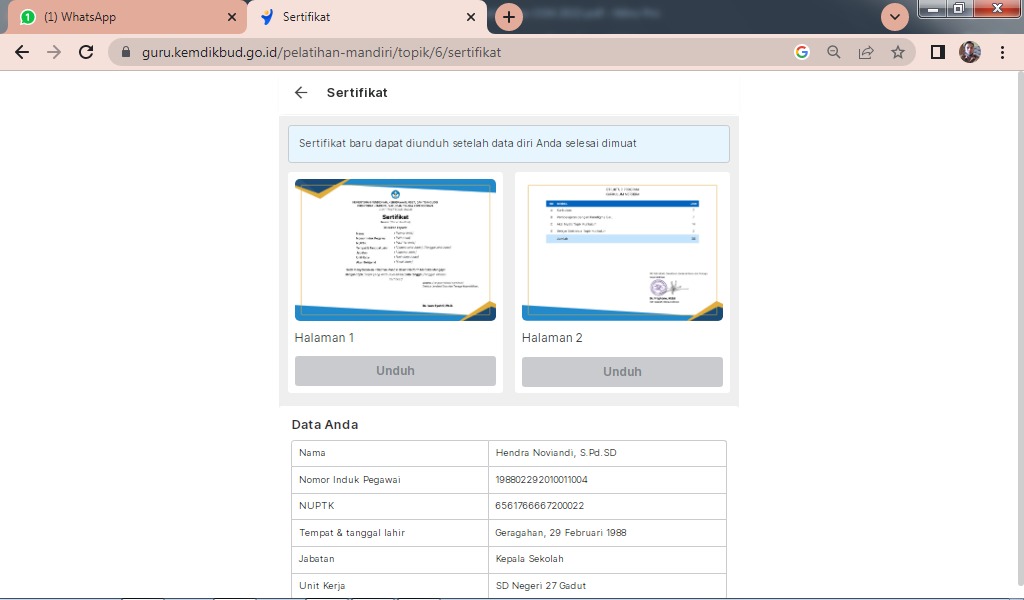Open the Chrome profile avatar

(x=969, y=52)
